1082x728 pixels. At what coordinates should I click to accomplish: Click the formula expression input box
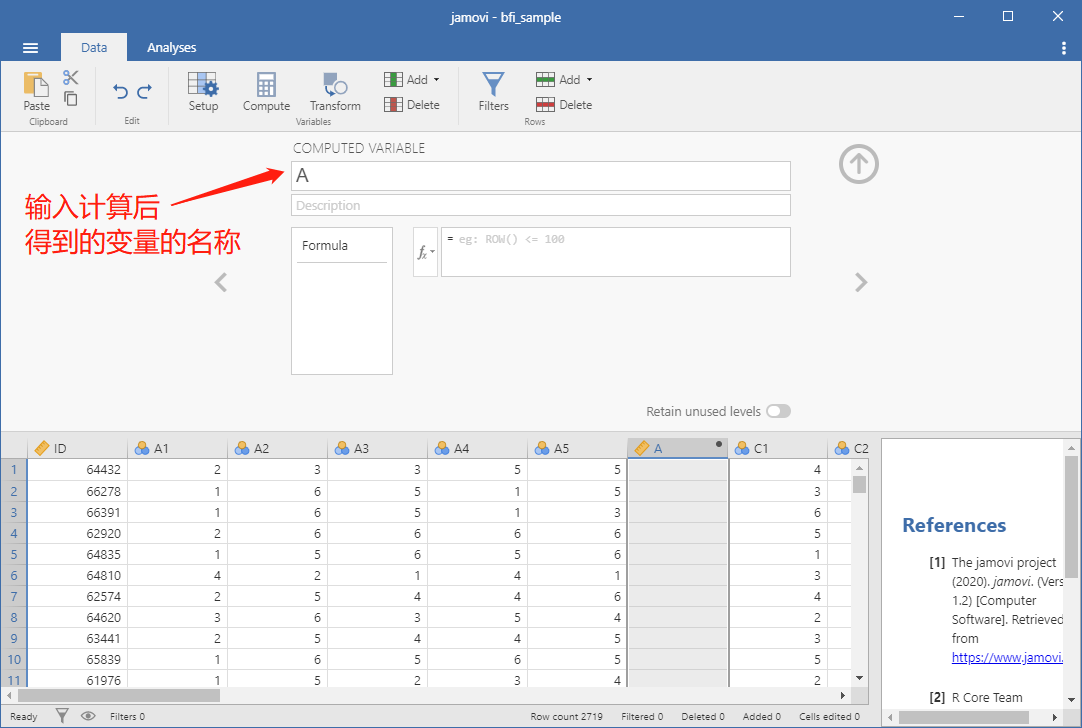[616, 252]
